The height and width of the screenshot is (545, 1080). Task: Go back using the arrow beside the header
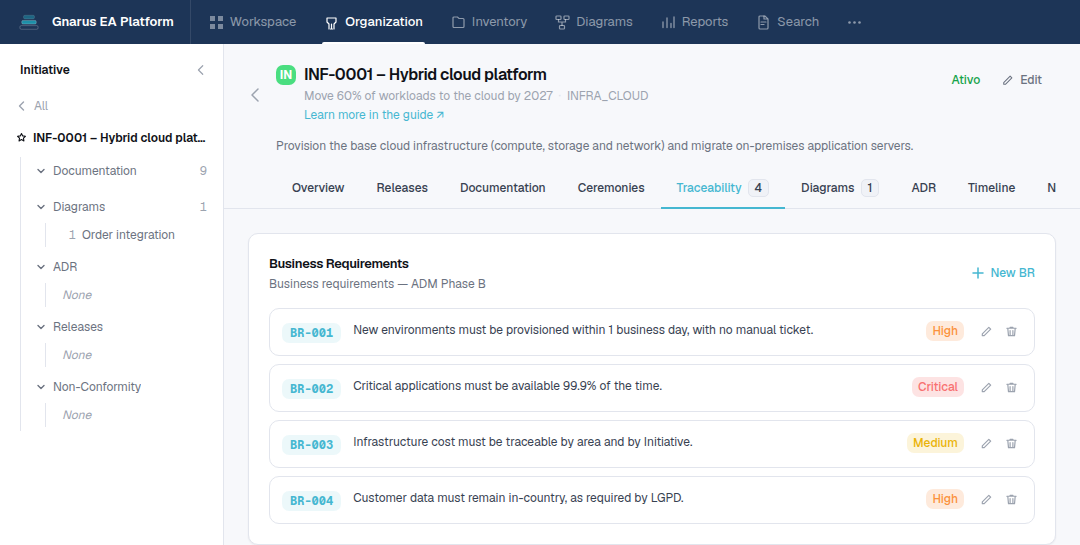[256, 95]
